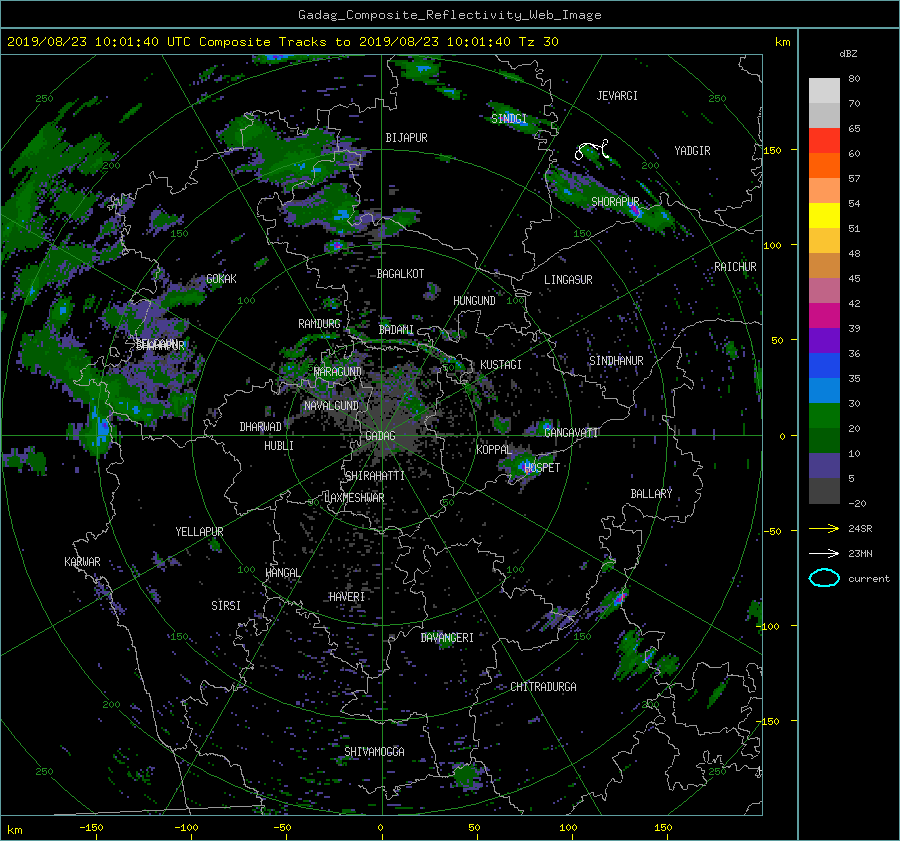Click the SHIRAHATTI city label
Viewport: 900px width, 841px height.
click(375, 476)
